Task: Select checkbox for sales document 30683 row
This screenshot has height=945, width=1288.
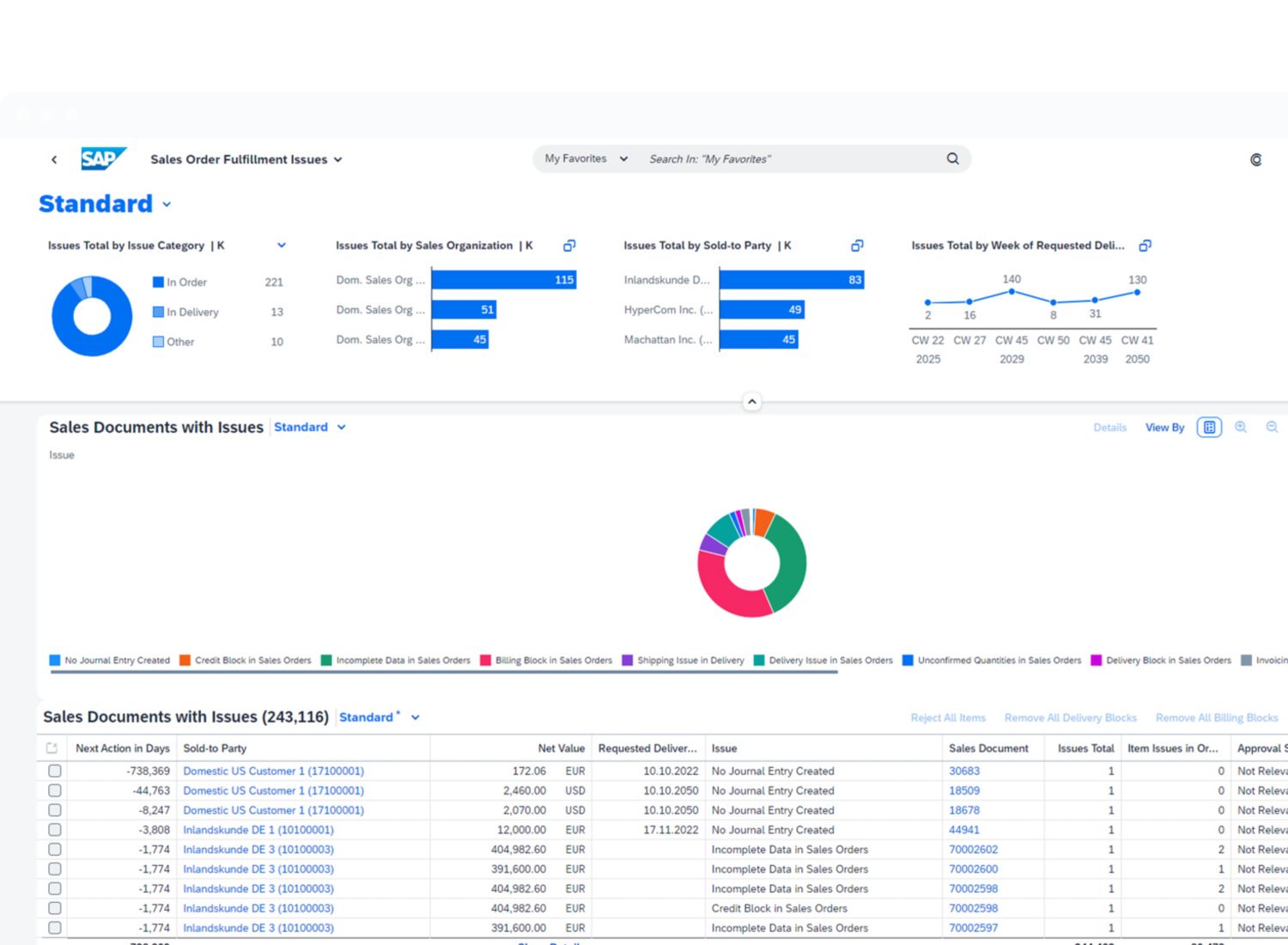Action: [55, 771]
